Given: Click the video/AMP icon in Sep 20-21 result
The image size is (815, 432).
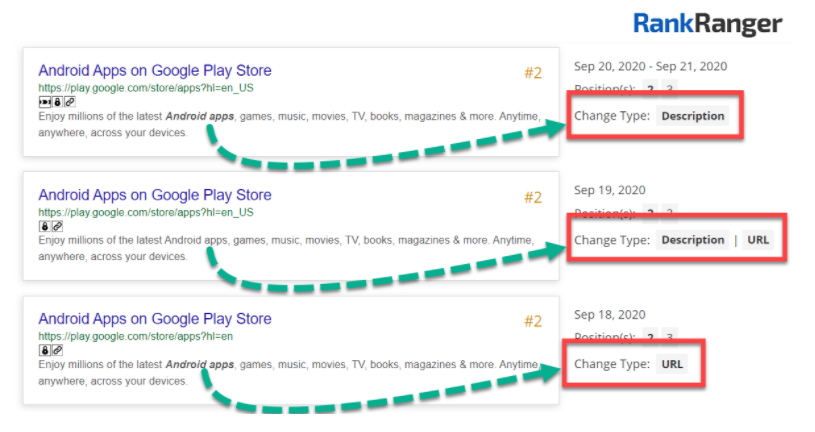Looking at the screenshot, I should point(45,102).
